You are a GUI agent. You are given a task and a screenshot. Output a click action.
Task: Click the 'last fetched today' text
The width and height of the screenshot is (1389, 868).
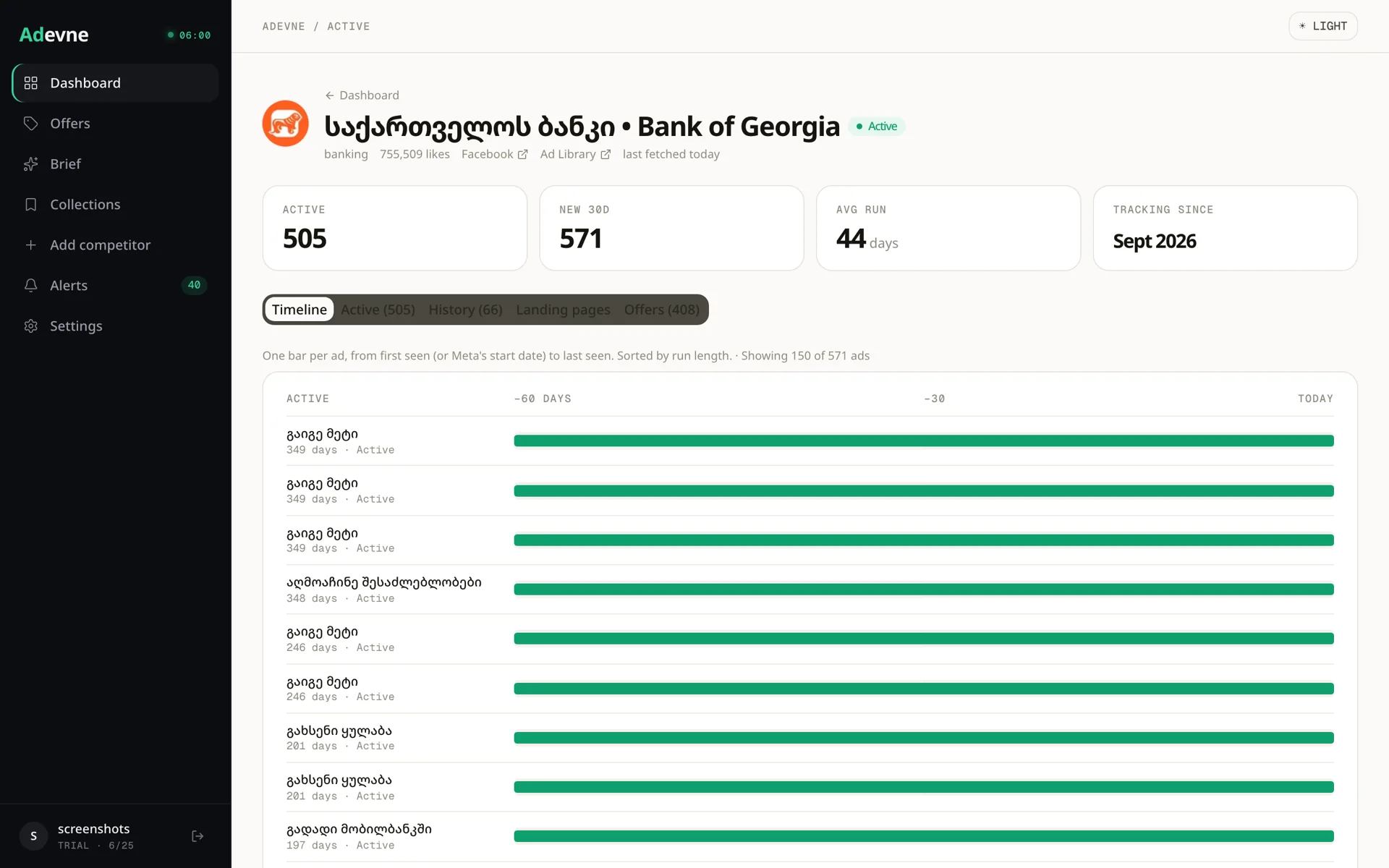pyautogui.click(x=671, y=155)
